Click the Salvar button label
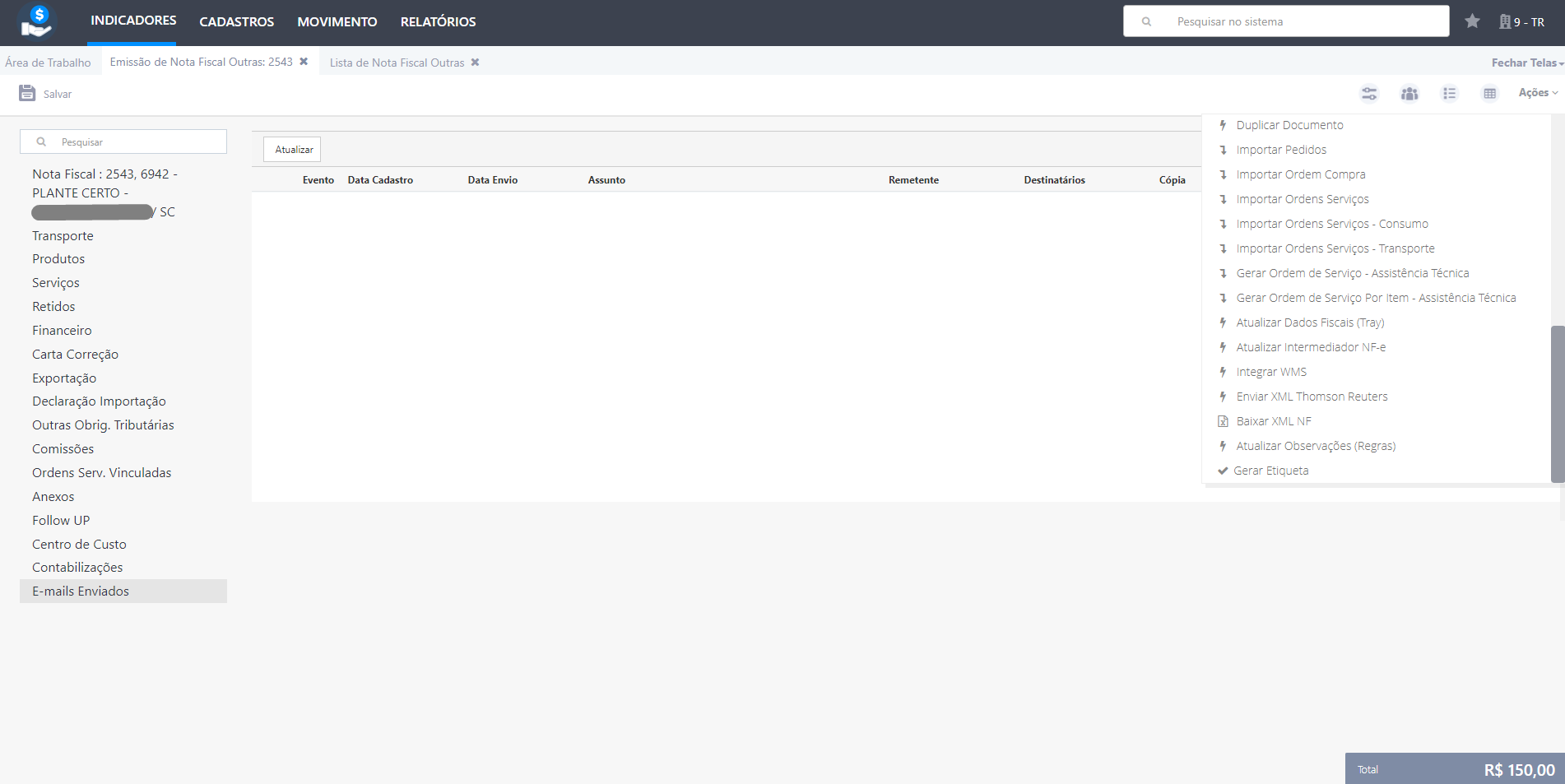 pyautogui.click(x=58, y=94)
